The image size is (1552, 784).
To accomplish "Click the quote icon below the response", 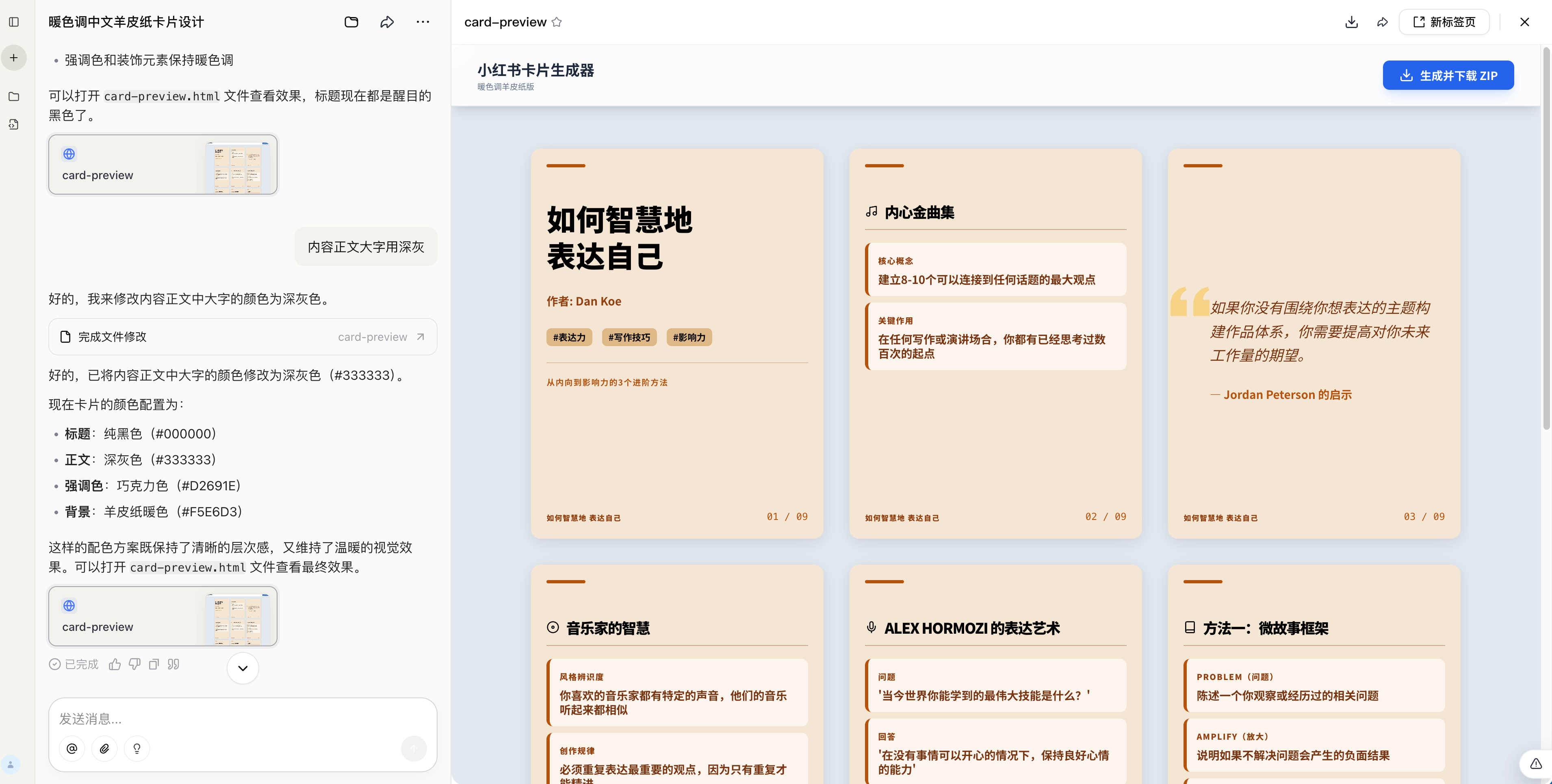I will 173,664.
